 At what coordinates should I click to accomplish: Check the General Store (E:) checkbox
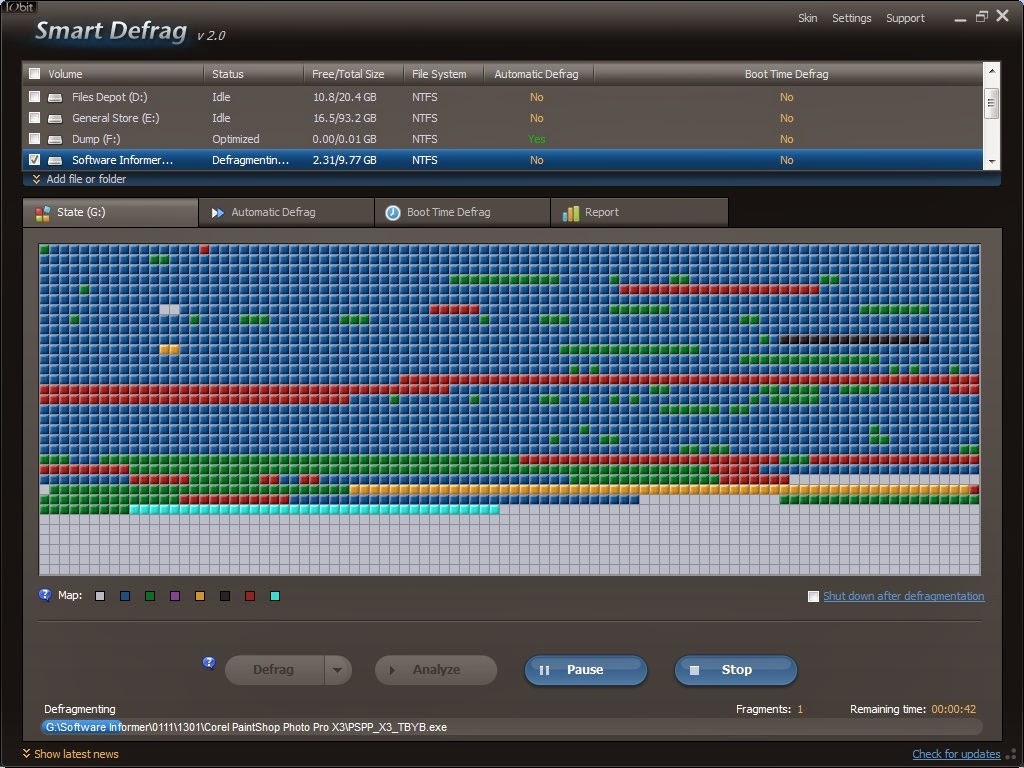(x=35, y=118)
